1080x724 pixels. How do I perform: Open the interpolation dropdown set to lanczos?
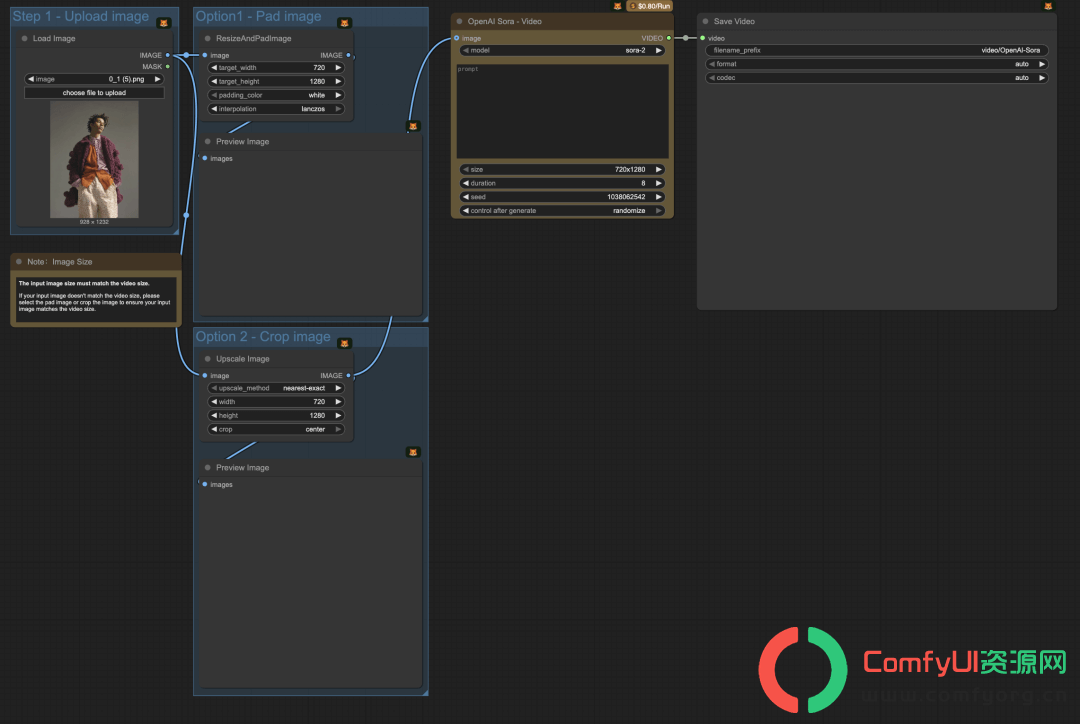(276, 109)
